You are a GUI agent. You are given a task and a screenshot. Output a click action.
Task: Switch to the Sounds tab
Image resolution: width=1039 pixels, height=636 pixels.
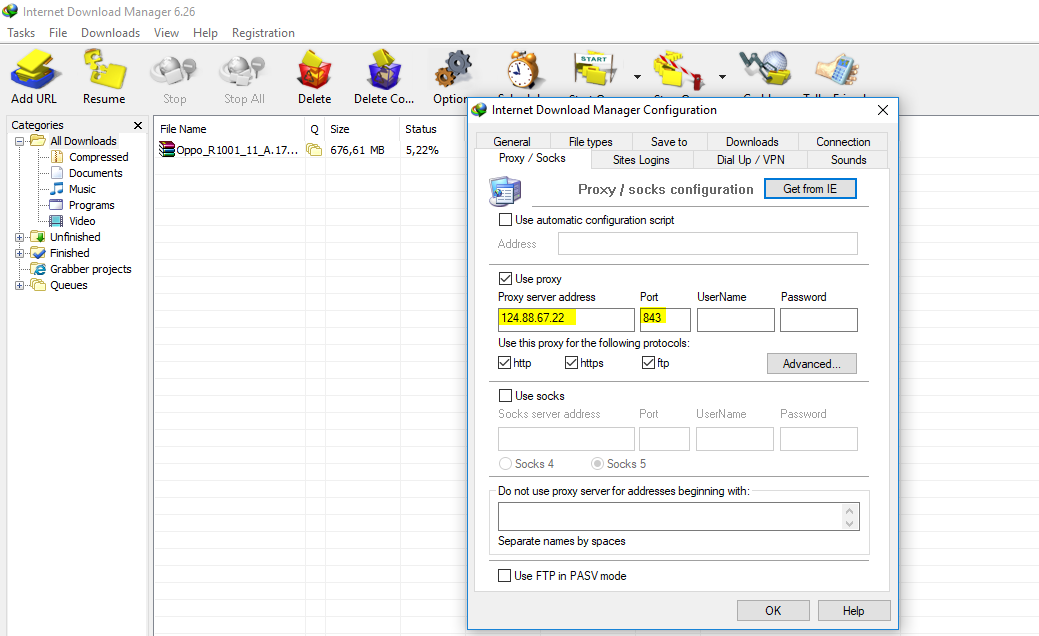click(848, 160)
